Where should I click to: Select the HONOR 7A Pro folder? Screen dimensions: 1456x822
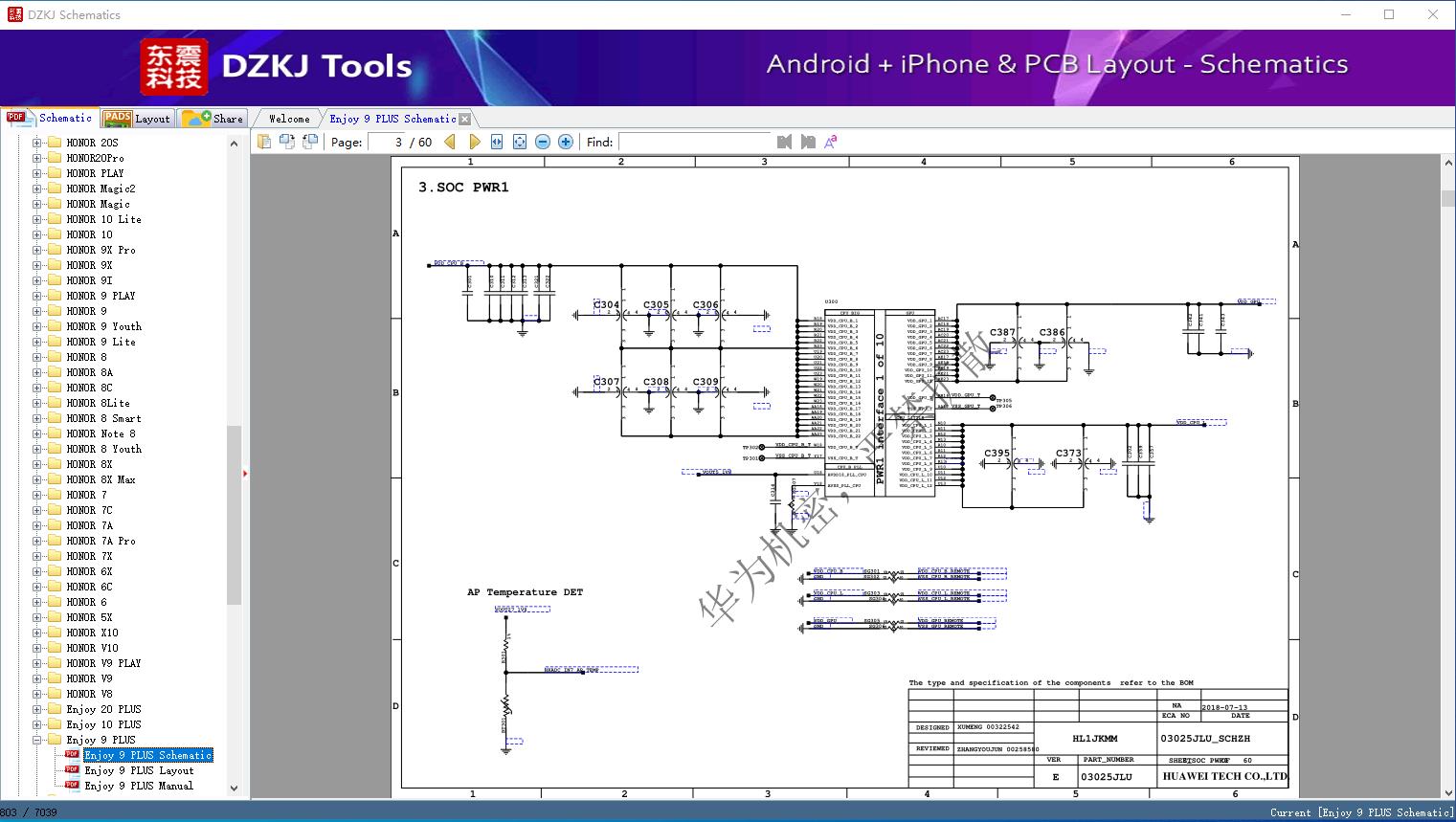tap(101, 541)
